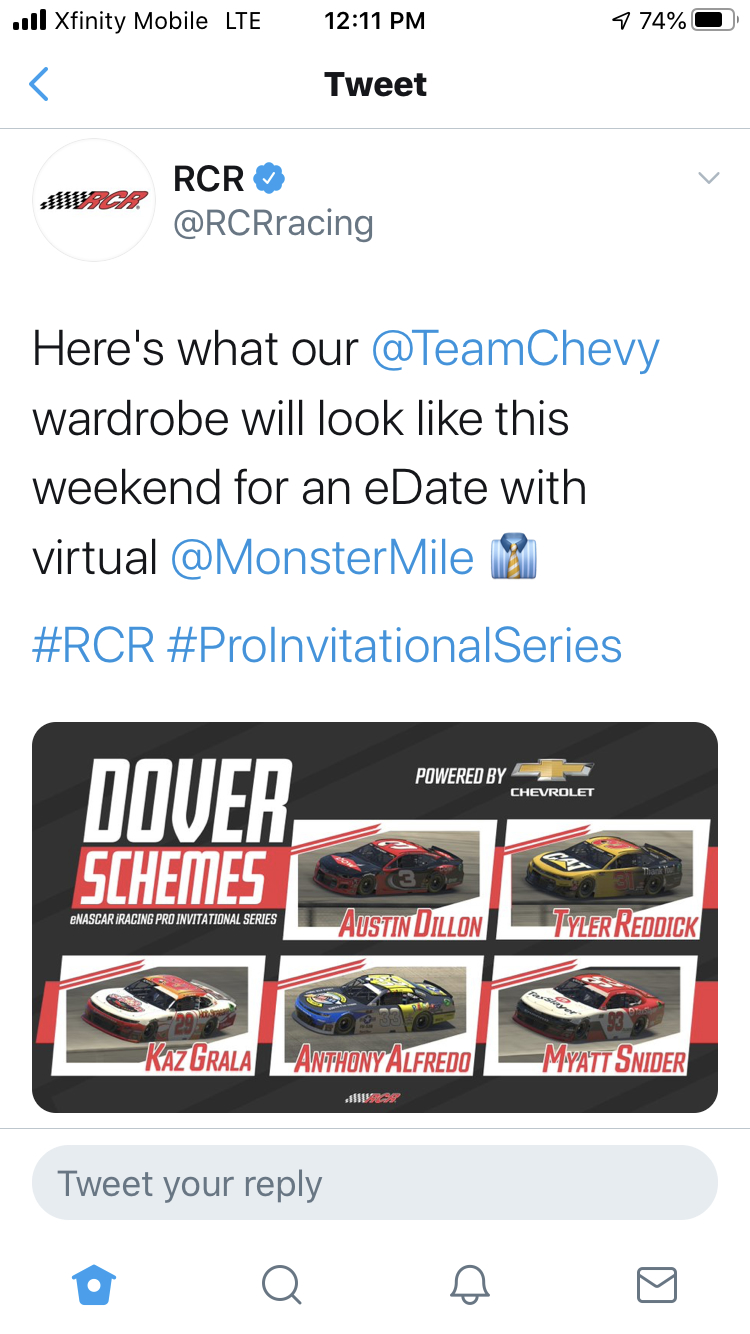Tap the back arrow icon

tap(39, 85)
